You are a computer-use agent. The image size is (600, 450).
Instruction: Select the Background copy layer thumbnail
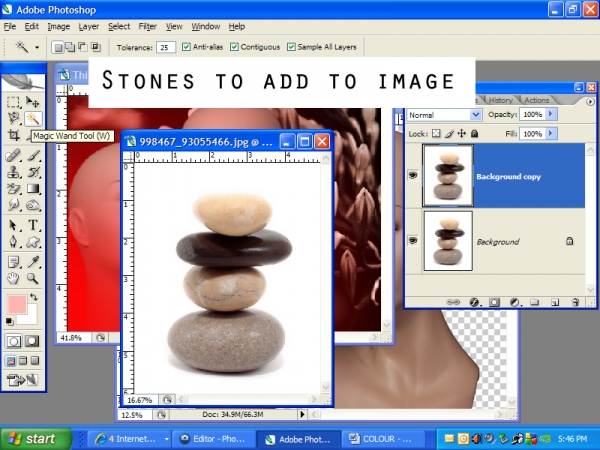click(448, 176)
